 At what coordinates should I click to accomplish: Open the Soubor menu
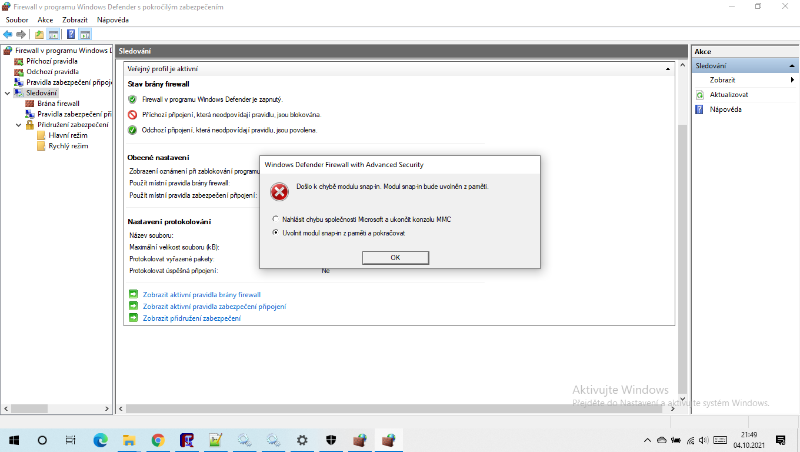coord(17,20)
